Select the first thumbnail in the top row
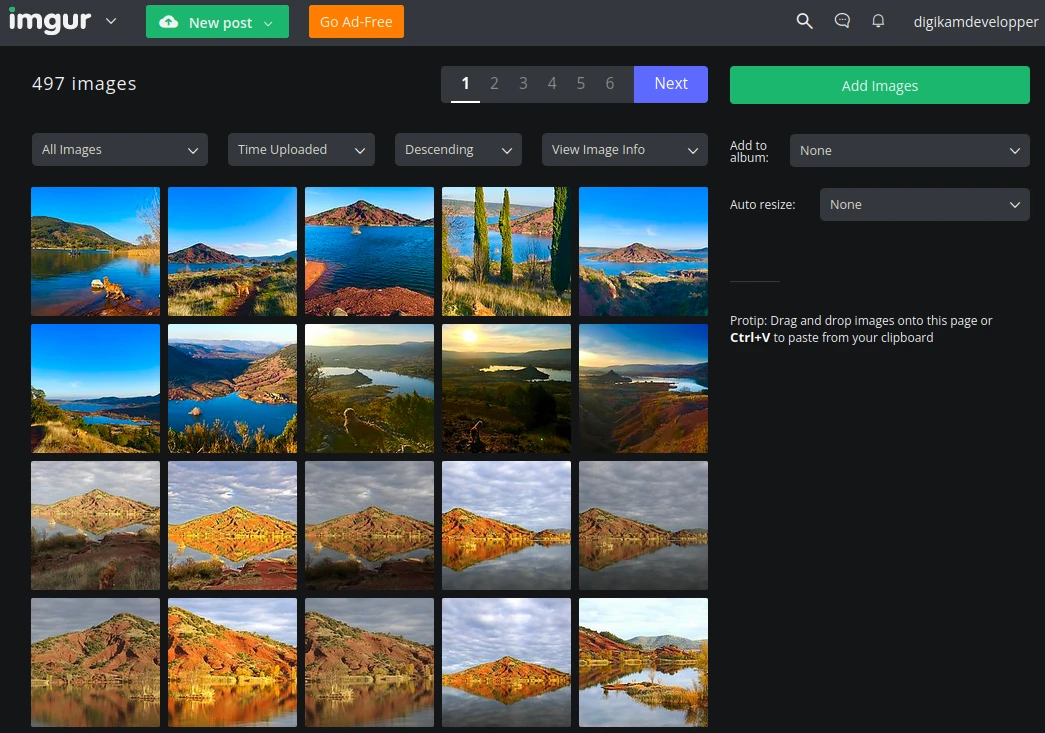 click(x=95, y=251)
